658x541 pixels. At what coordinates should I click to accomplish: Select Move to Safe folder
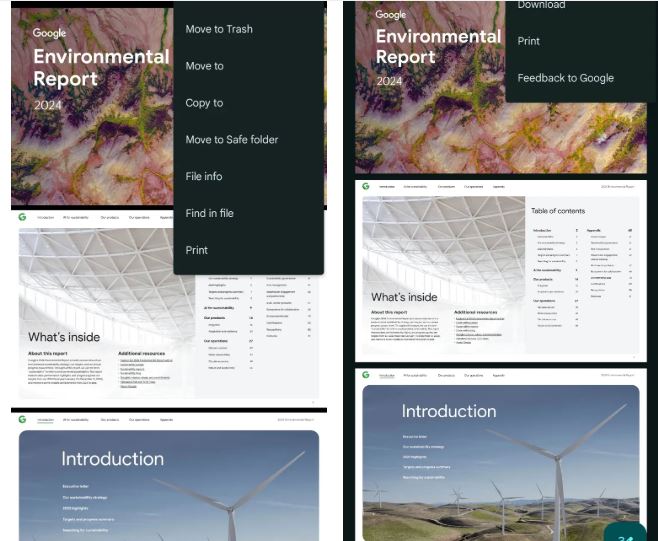(x=232, y=140)
